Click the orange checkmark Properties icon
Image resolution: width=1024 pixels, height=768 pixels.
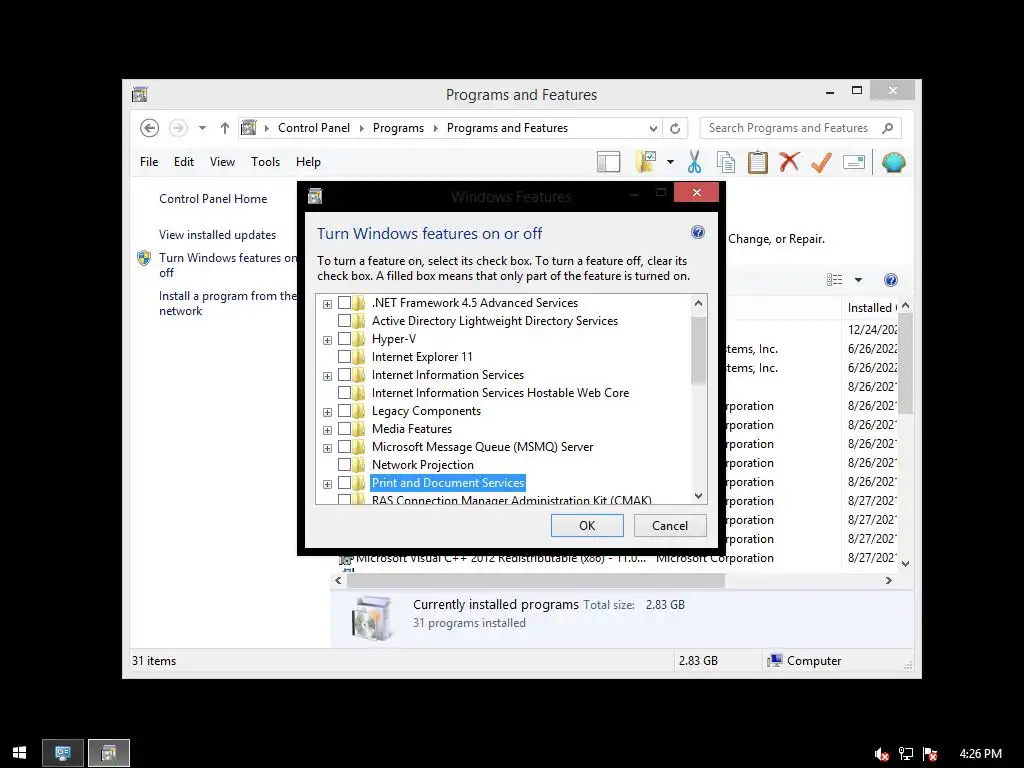point(821,162)
